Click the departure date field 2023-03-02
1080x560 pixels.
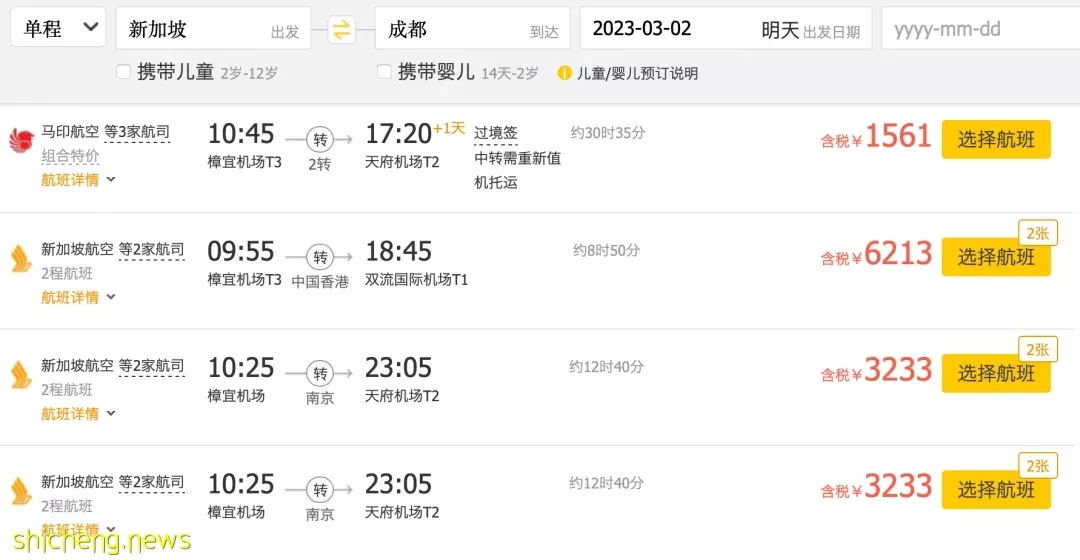click(x=726, y=28)
